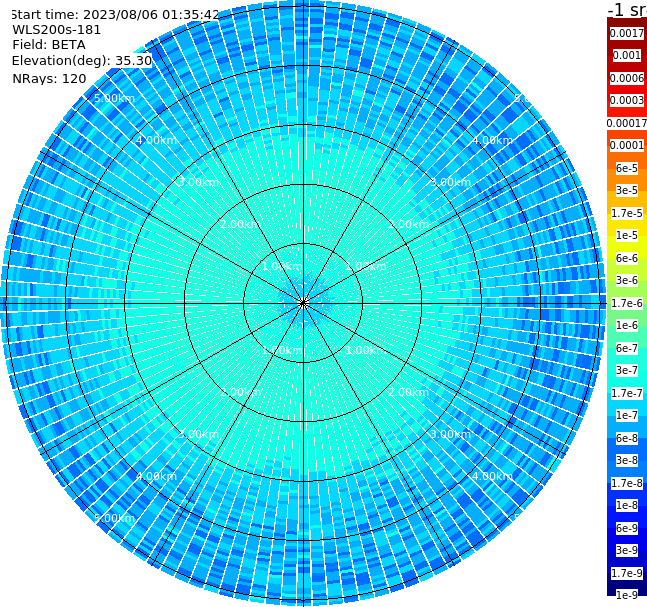Click the 1.7e-8 colorbar label
Image resolution: width=647 pixels, height=607 pixels.
click(627, 483)
